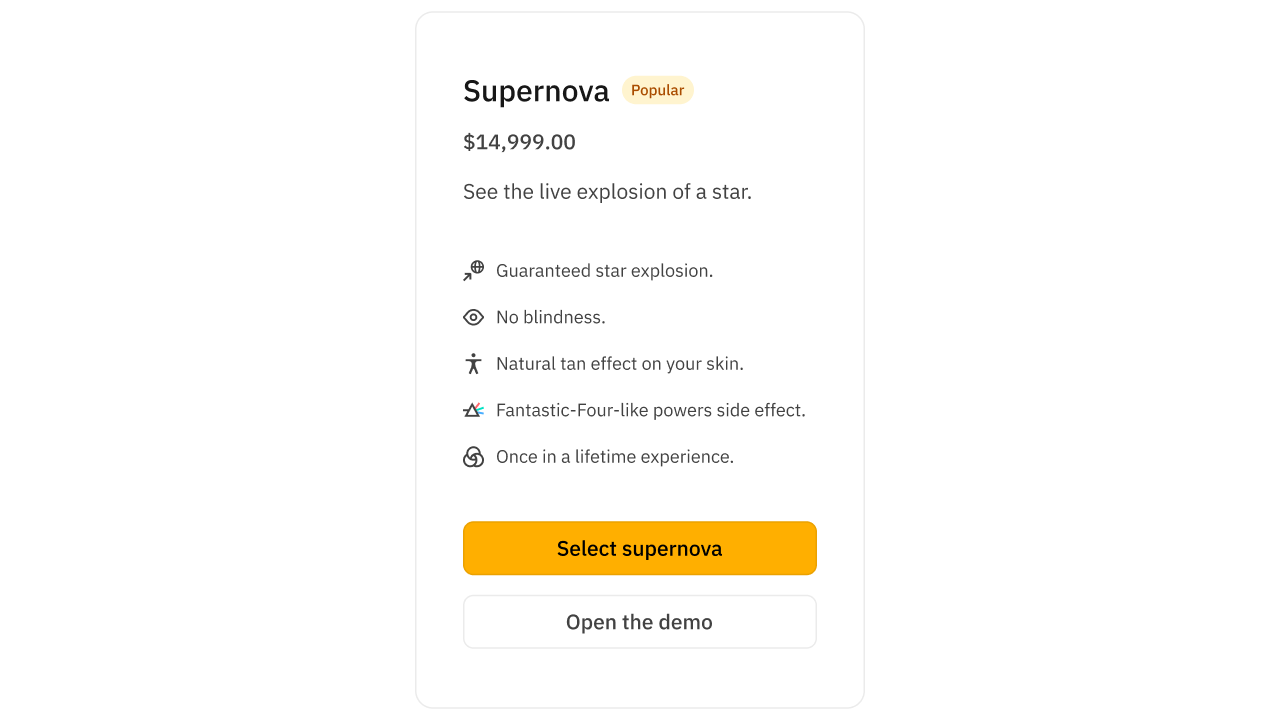1280x720 pixels.
Task: Select the person icon beside natural tan effect
Action: pos(473,363)
